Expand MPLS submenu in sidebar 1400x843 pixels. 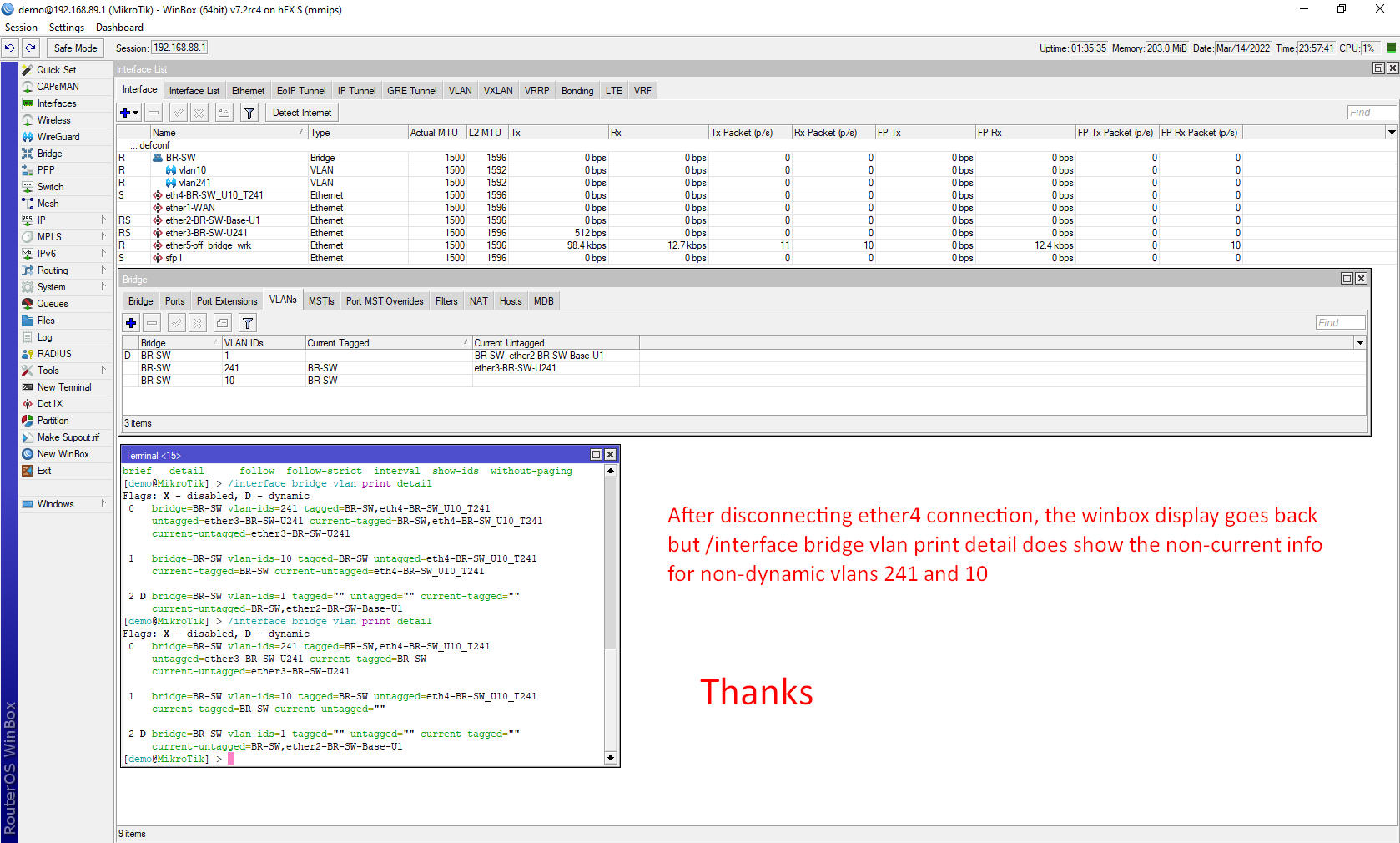click(103, 237)
